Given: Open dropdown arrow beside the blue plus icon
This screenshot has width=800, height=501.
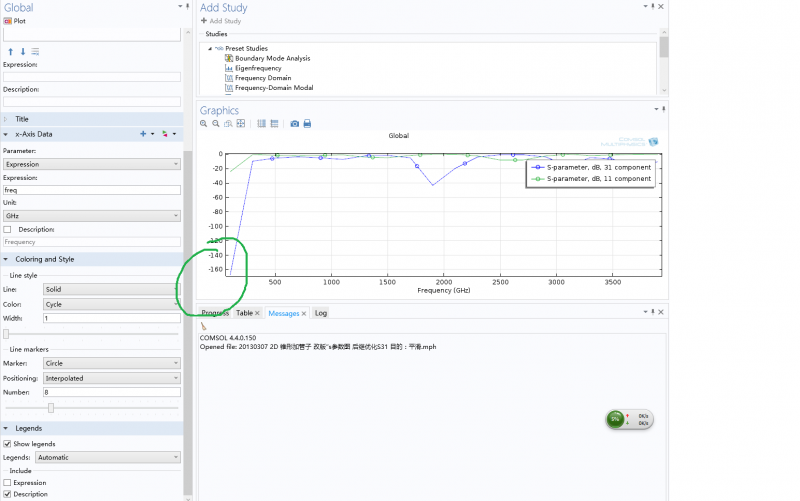Looking at the screenshot, I should (x=152, y=134).
